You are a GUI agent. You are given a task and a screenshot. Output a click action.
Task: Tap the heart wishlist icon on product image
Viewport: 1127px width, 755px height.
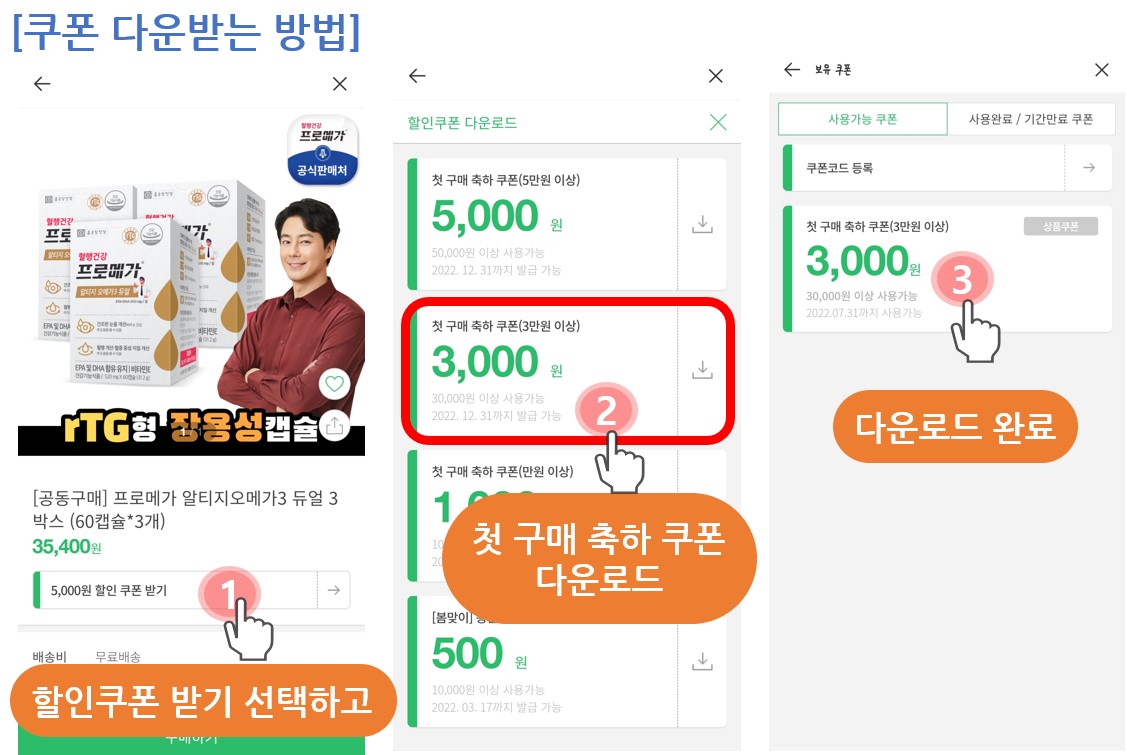(x=334, y=383)
